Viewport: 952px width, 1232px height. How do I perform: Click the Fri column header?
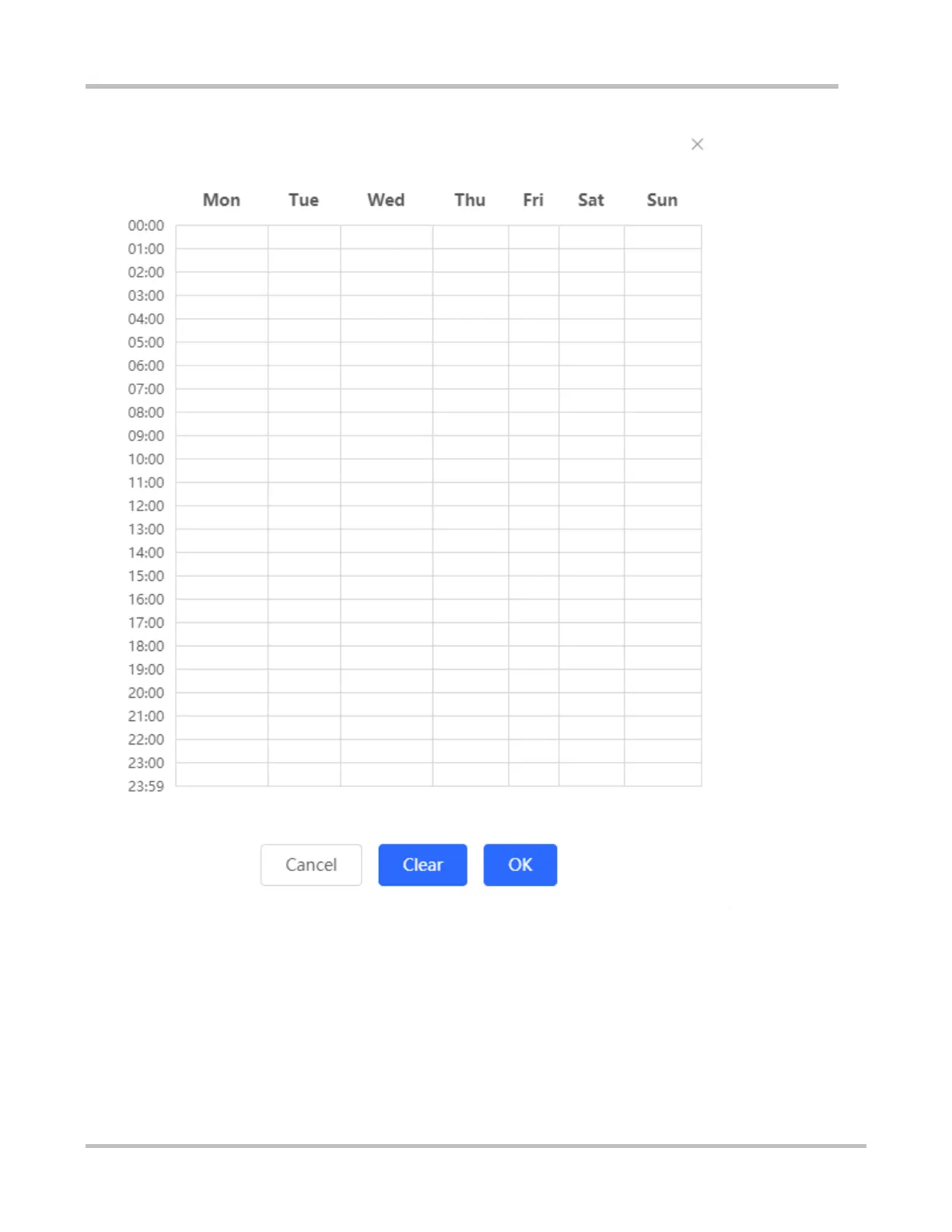click(x=534, y=200)
